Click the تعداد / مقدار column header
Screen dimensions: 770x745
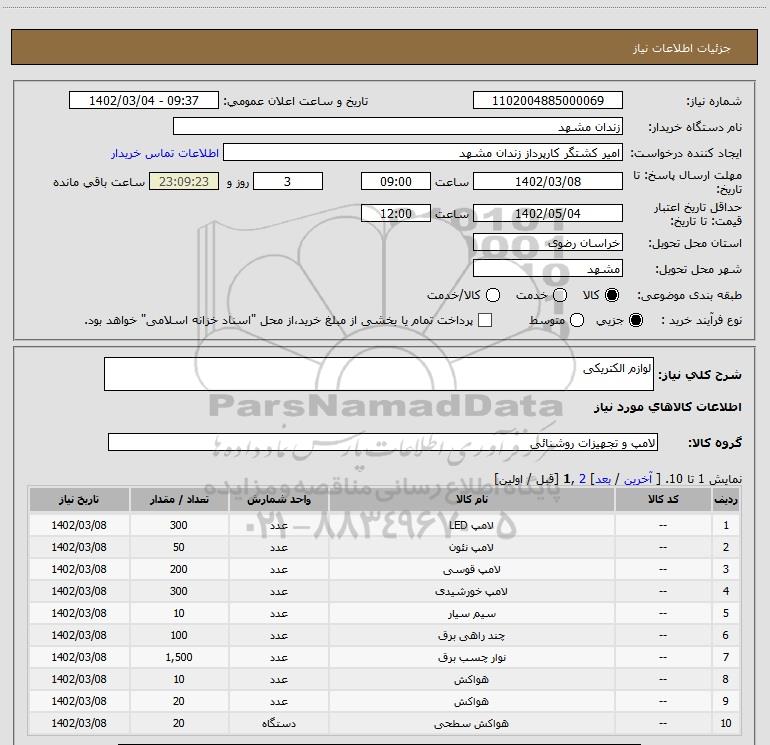pyautogui.click(x=179, y=499)
